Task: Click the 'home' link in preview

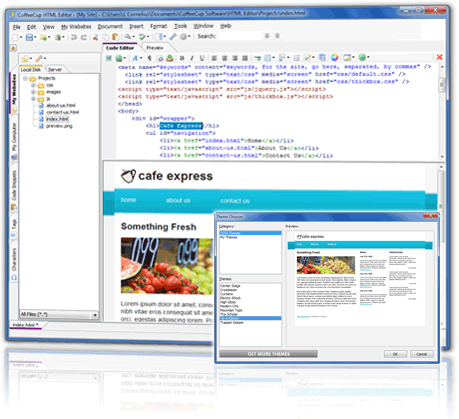Action: pyautogui.click(x=128, y=200)
